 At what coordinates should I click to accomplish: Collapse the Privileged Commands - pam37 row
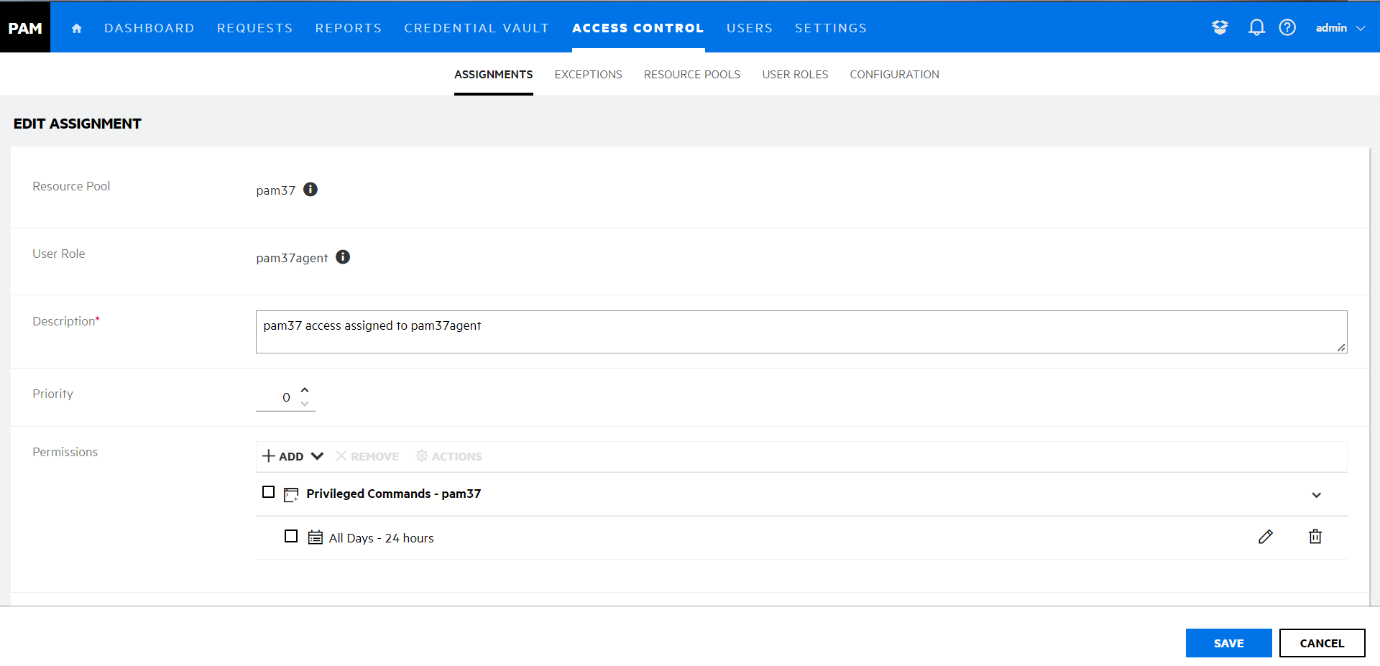click(x=1316, y=495)
